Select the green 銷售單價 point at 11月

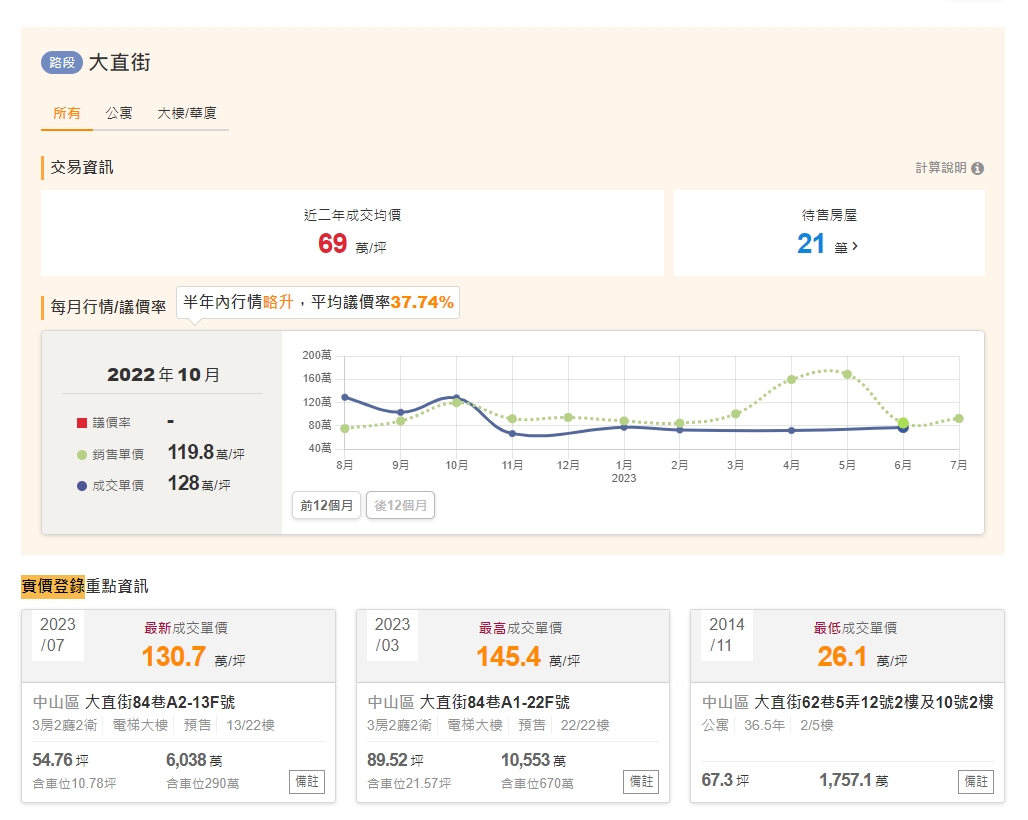coord(512,419)
